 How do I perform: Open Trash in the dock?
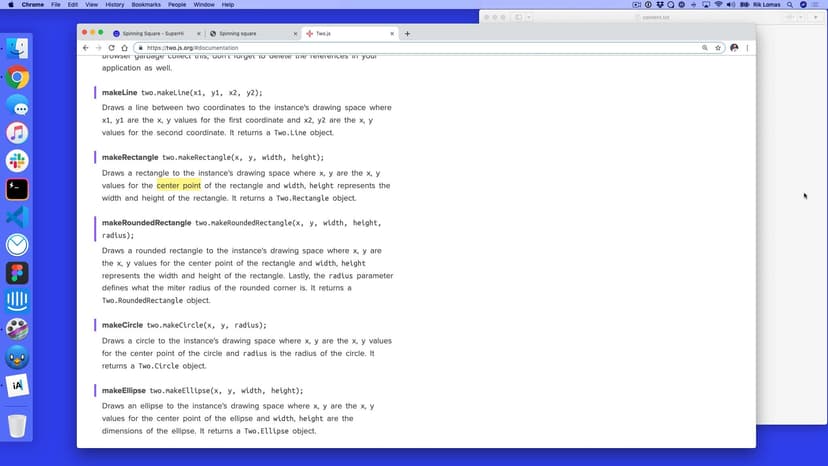[x=17, y=426]
